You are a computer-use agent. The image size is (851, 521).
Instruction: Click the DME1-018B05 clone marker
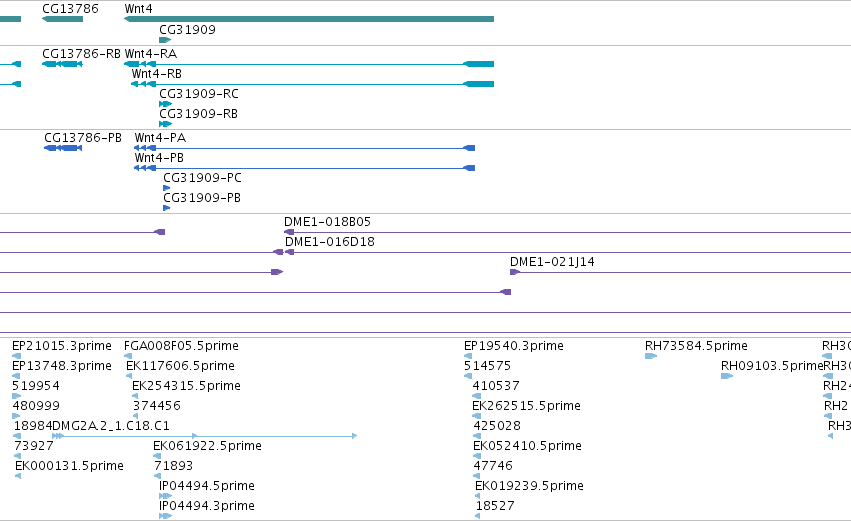289,232
